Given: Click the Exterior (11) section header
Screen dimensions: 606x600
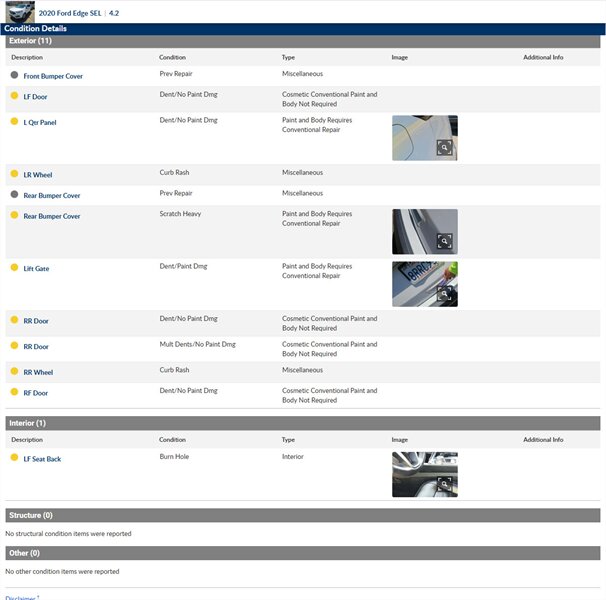Looking at the screenshot, I should click(x=303, y=41).
